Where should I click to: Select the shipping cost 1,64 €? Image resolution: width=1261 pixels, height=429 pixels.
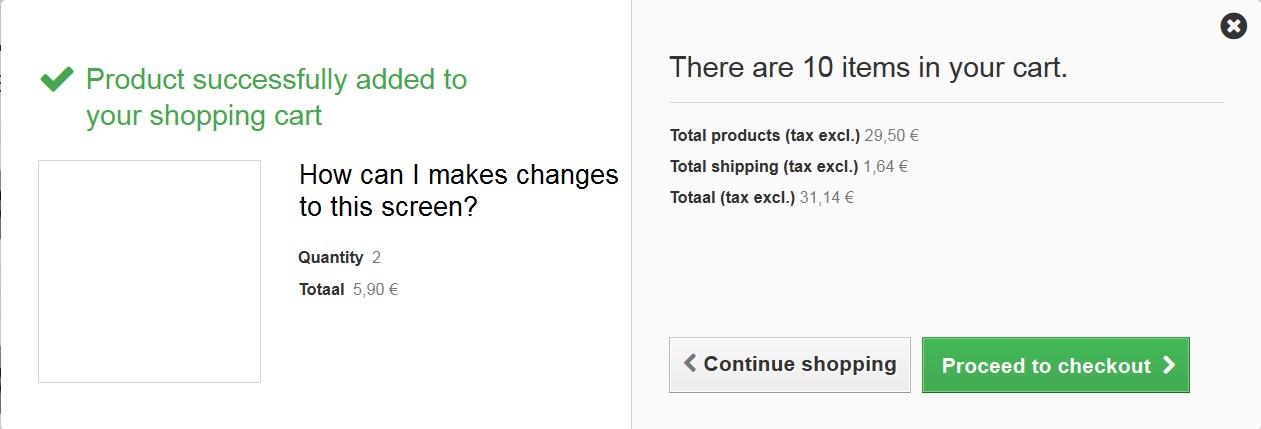click(x=885, y=166)
